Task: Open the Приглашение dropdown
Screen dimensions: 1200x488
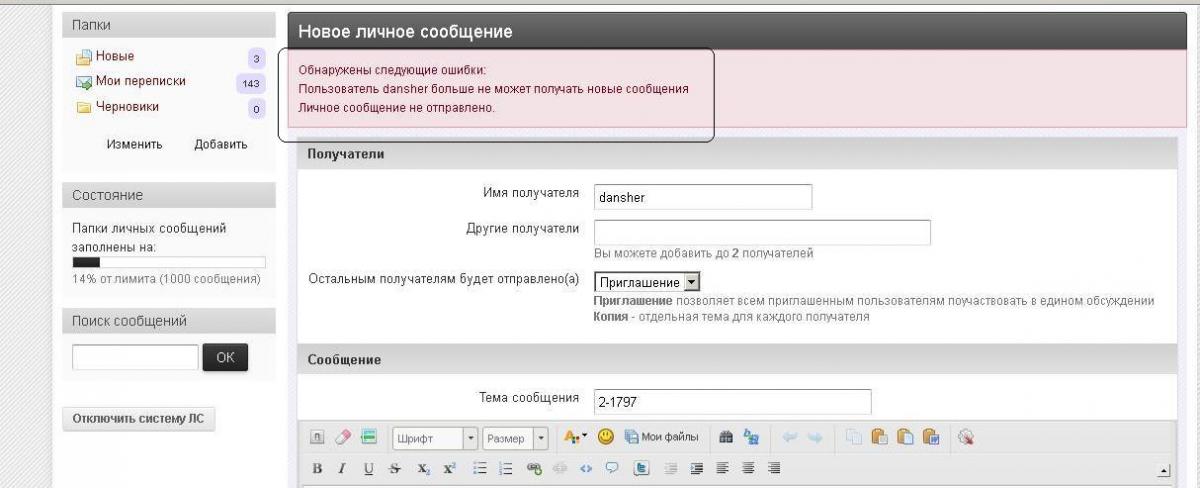Action: click(x=646, y=282)
